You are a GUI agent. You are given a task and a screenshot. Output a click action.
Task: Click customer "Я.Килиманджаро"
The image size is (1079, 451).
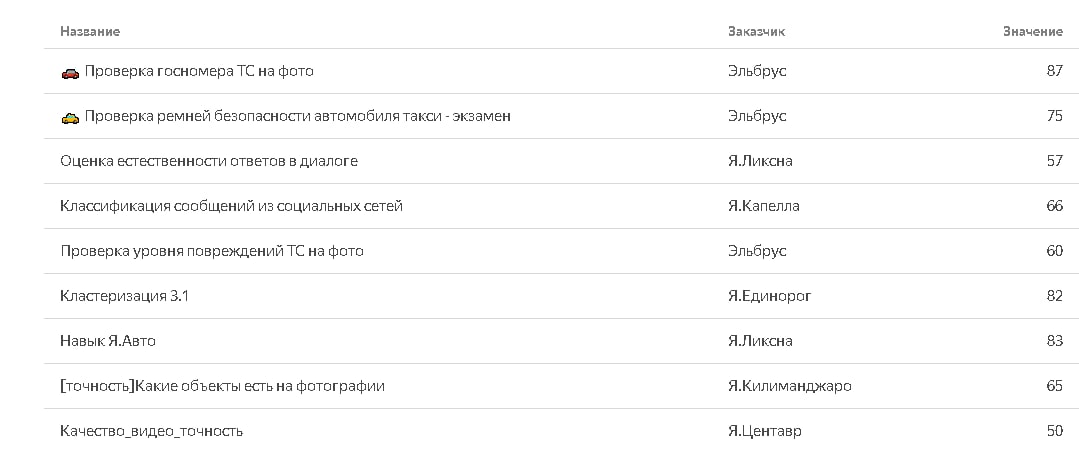click(x=790, y=386)
